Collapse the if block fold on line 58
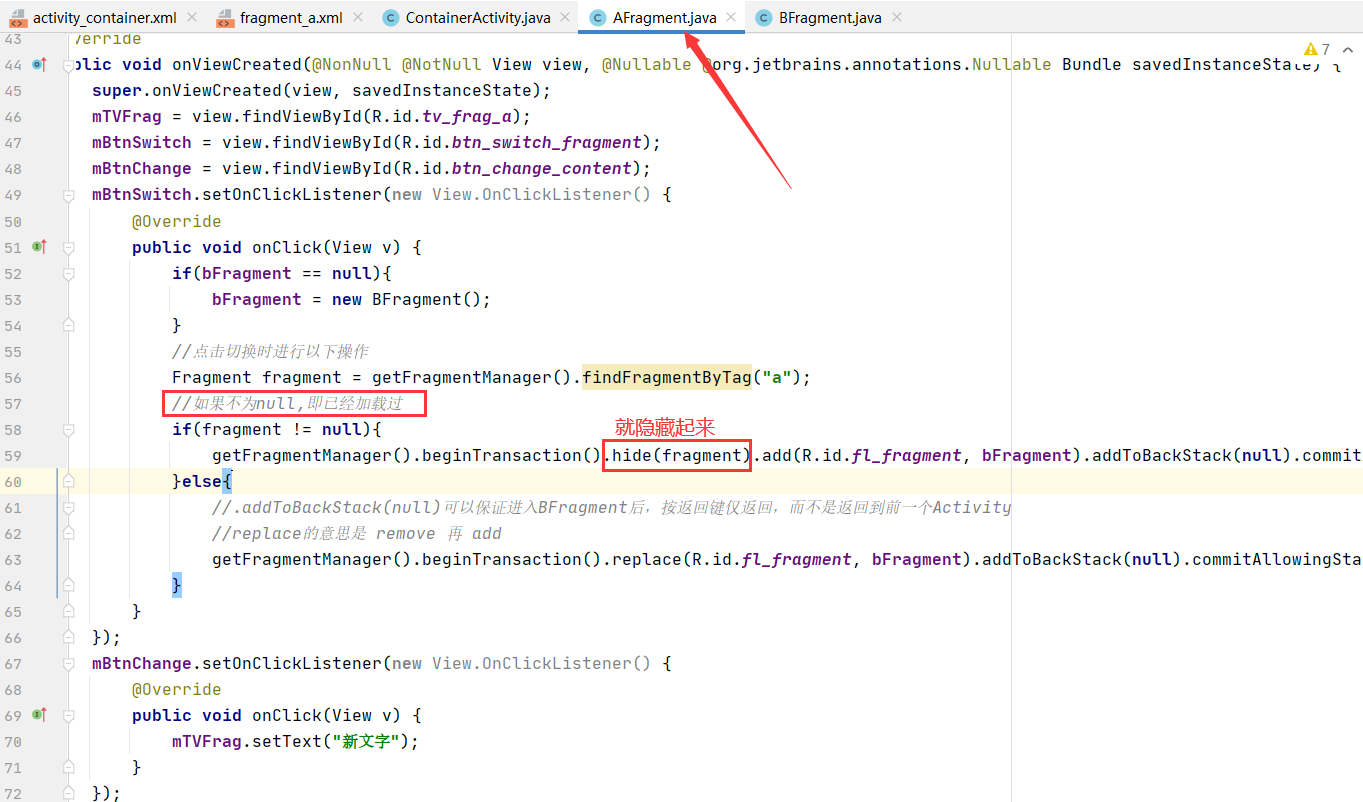Viewport: 1363px width, 802px height. point(68,428)
